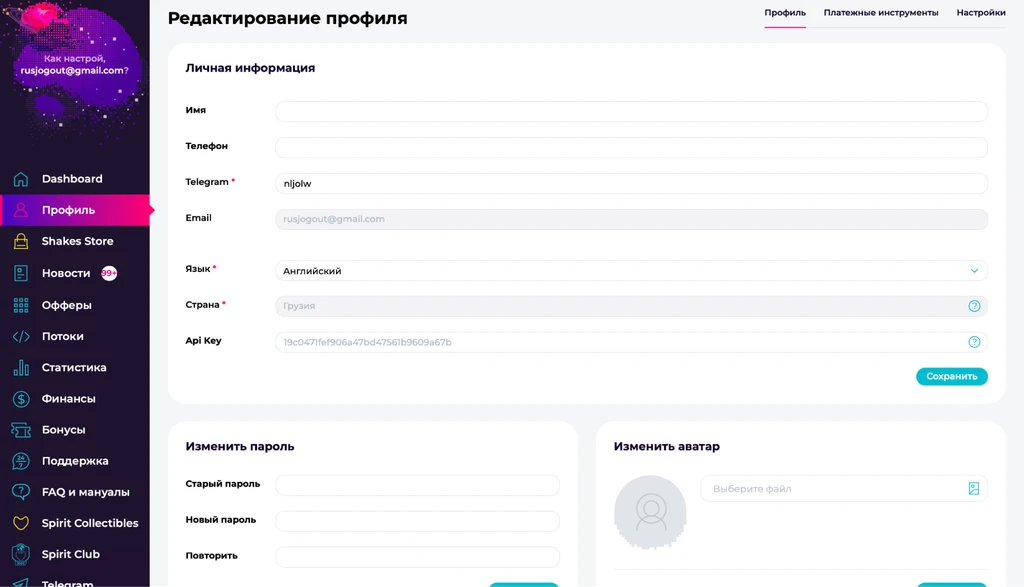This screenshot has height=587, width=1024.
Task: Click the Dashboard home icon
Action: tap(21, 179)
